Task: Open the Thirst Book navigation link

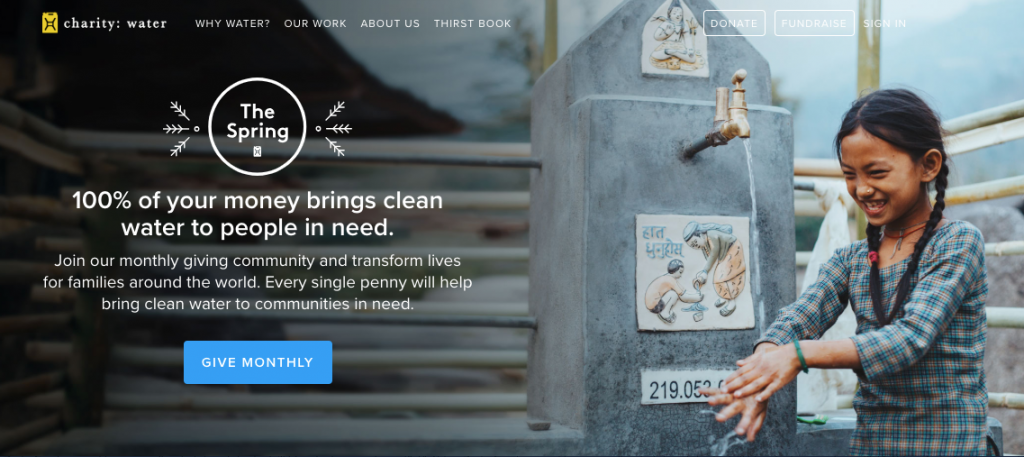Action: (x=473, y=24)
